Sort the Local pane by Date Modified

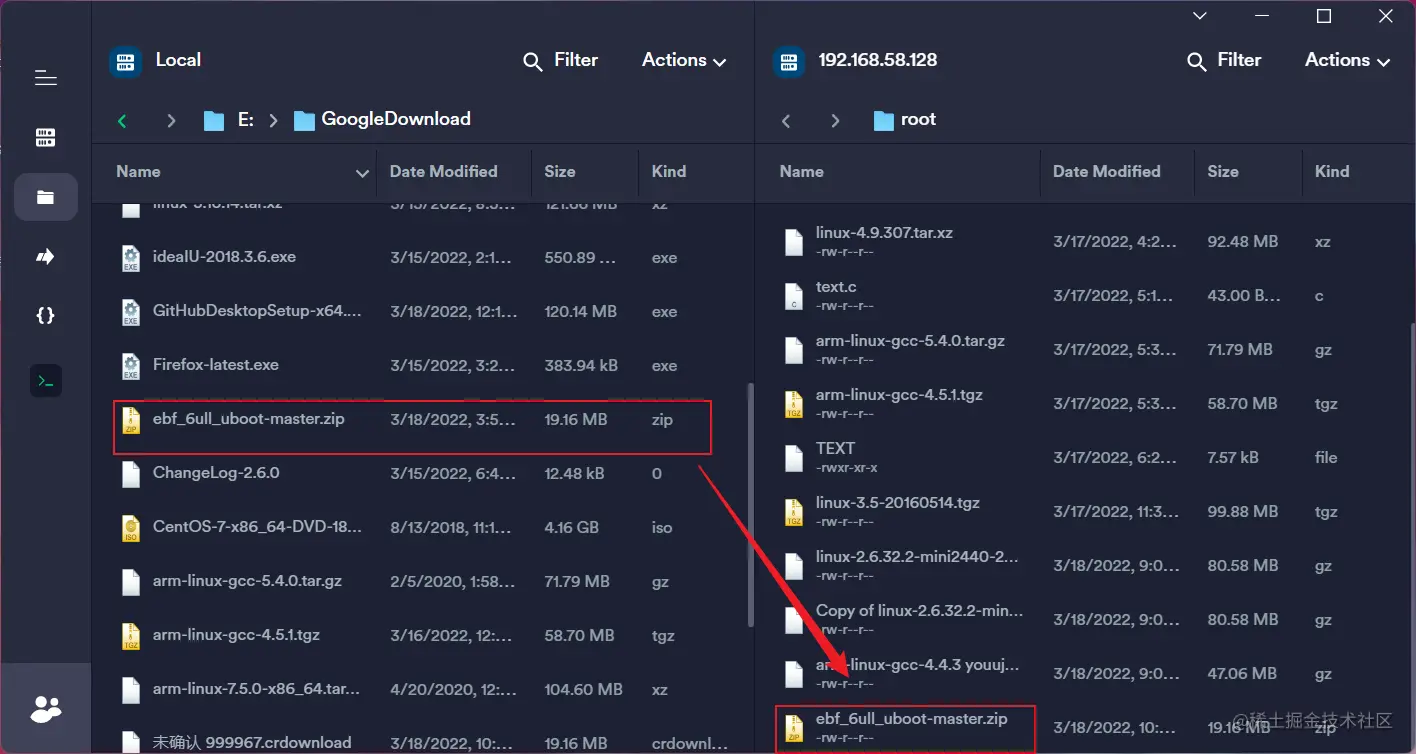pos(443,171)
